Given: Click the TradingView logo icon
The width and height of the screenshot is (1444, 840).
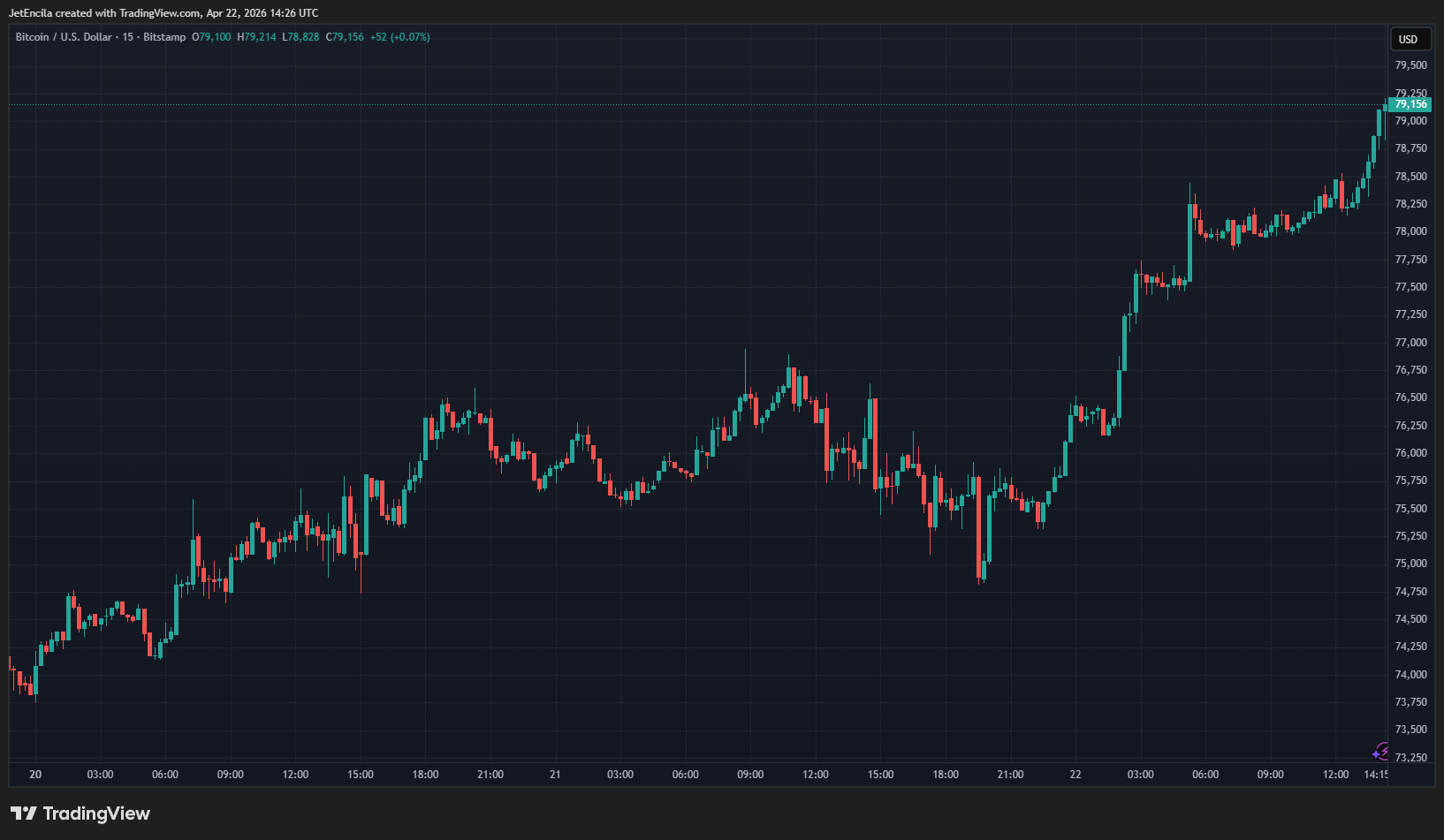Looking at the screenshot, I should click(23, 814).
